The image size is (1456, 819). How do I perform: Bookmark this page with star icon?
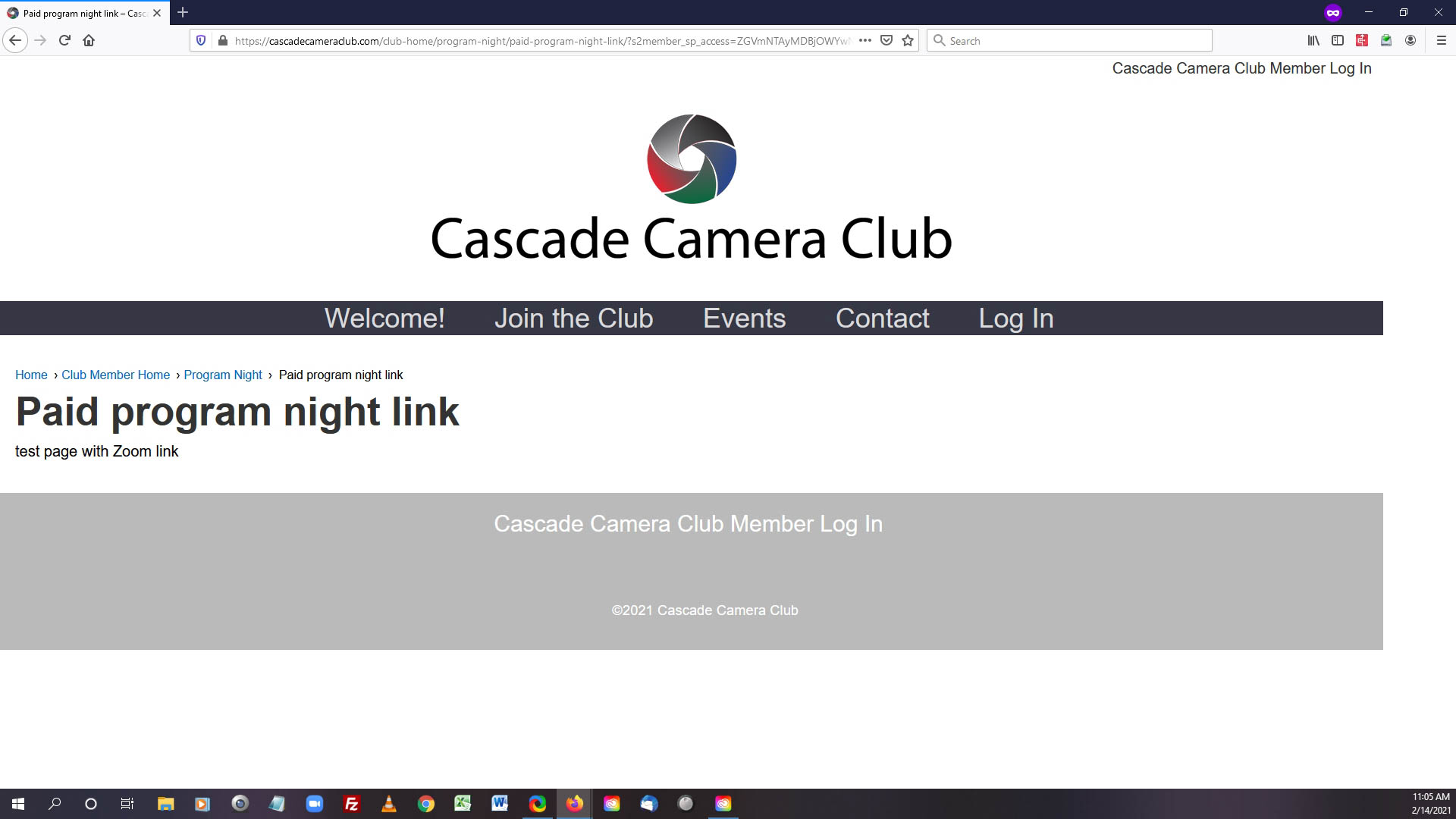tap(908, 40)
